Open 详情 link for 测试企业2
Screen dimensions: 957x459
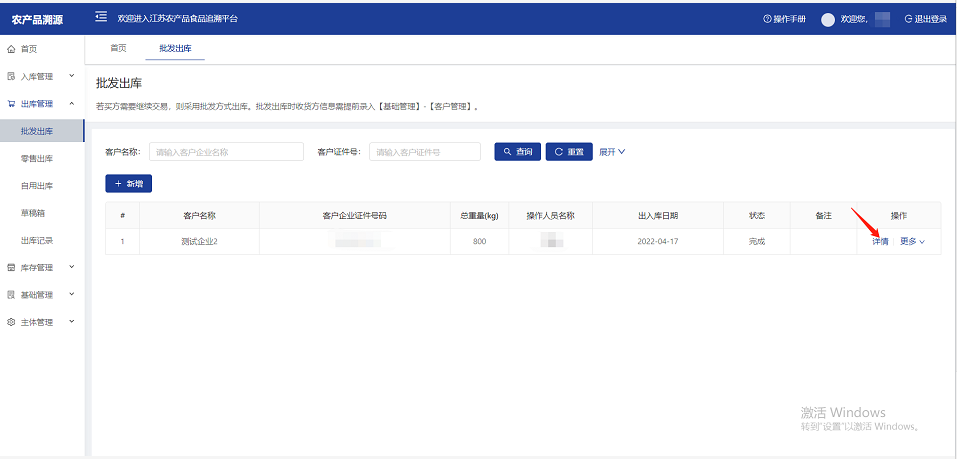click(879, 241)
